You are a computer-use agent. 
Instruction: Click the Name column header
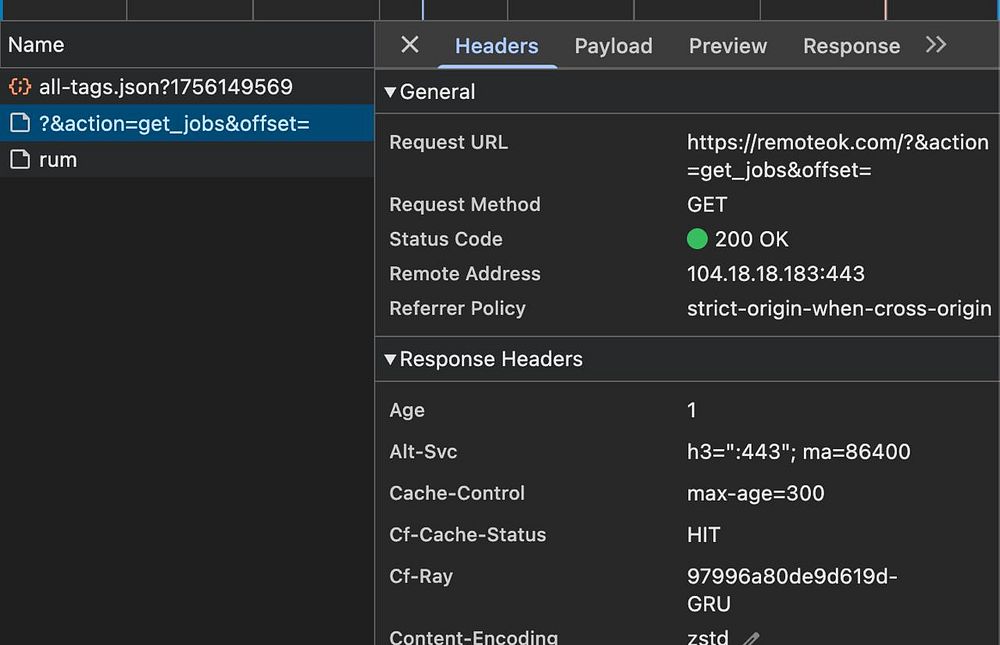tap(36, 45)
